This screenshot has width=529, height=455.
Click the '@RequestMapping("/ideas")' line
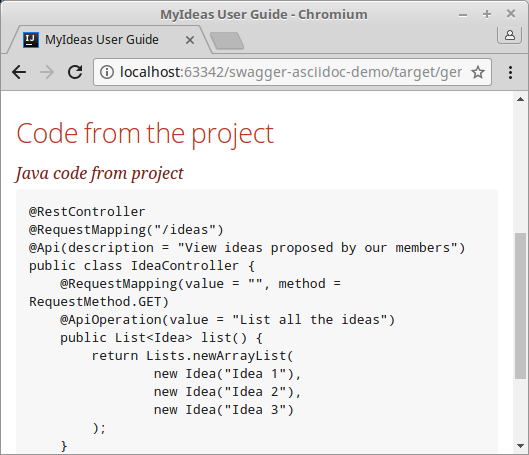click(126, 230)
